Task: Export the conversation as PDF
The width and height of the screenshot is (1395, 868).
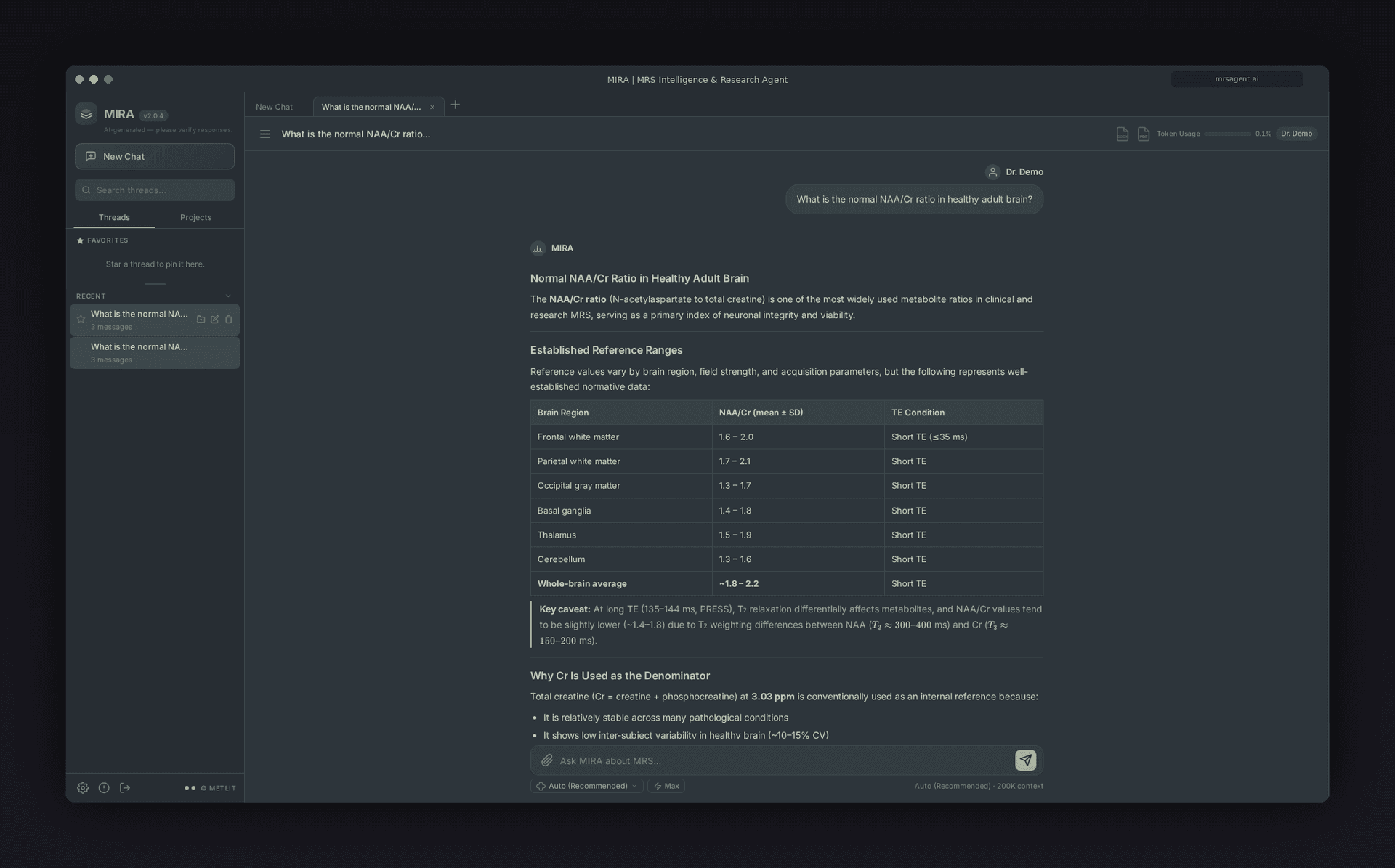Action: pyautogui.click(x=1144, y=134)
